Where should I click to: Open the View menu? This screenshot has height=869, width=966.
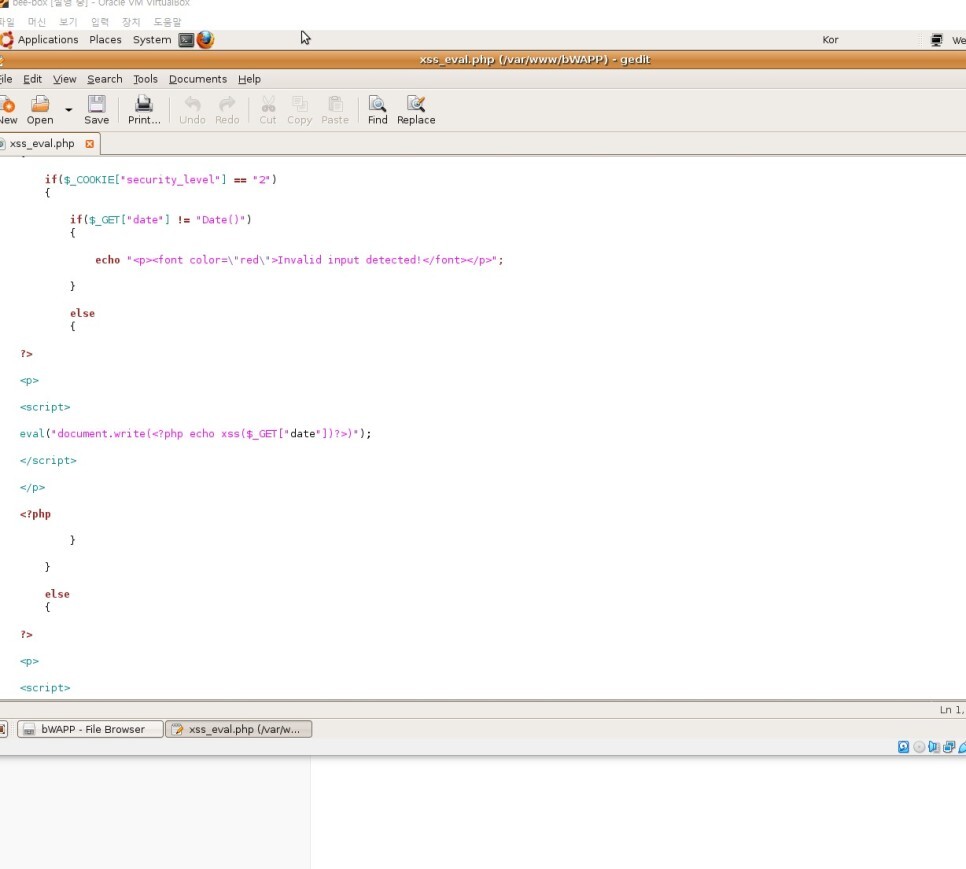pyautogui.click(x=65, y=79)
